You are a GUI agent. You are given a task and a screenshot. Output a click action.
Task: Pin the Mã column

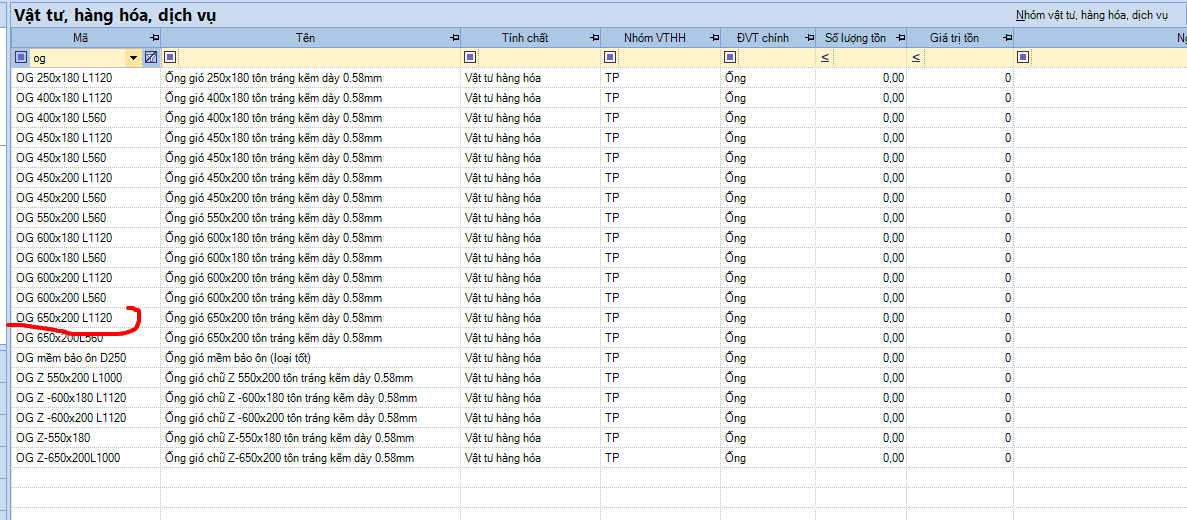[154, 38]
